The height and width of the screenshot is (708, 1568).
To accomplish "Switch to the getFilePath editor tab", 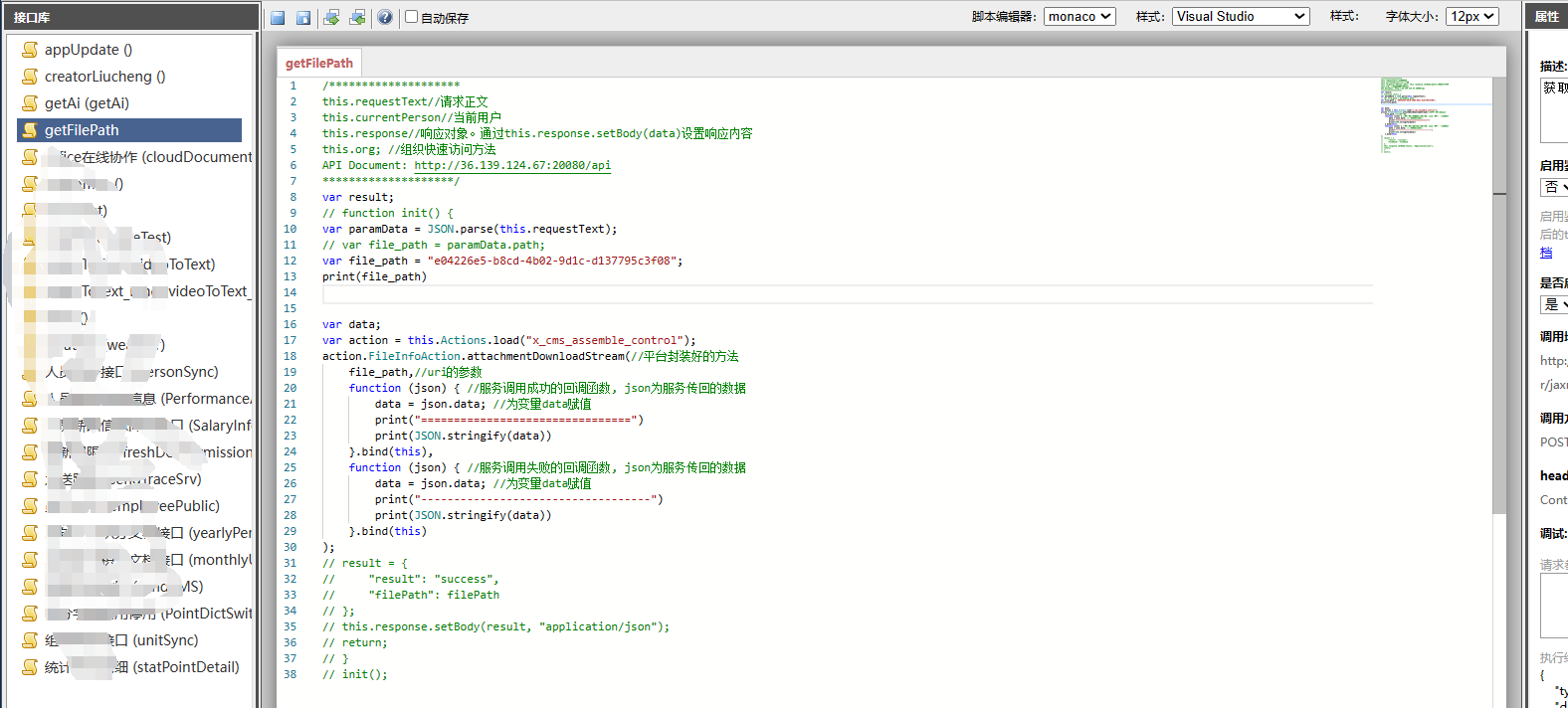I will pyautogui.click(x=319, y=63).
